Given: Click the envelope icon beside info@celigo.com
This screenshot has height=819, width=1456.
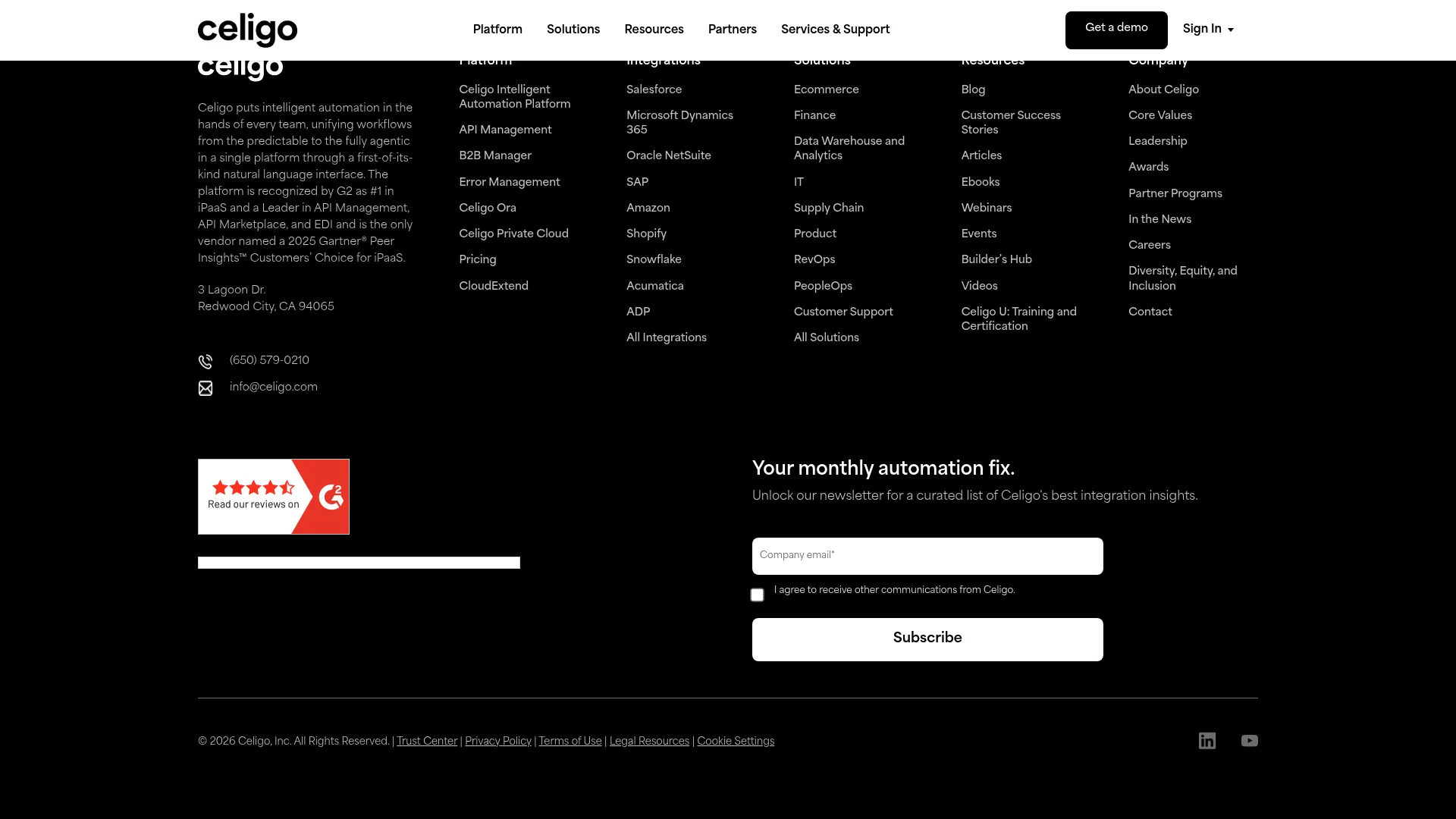Looking at the screenshot, I should coord(206,388).
